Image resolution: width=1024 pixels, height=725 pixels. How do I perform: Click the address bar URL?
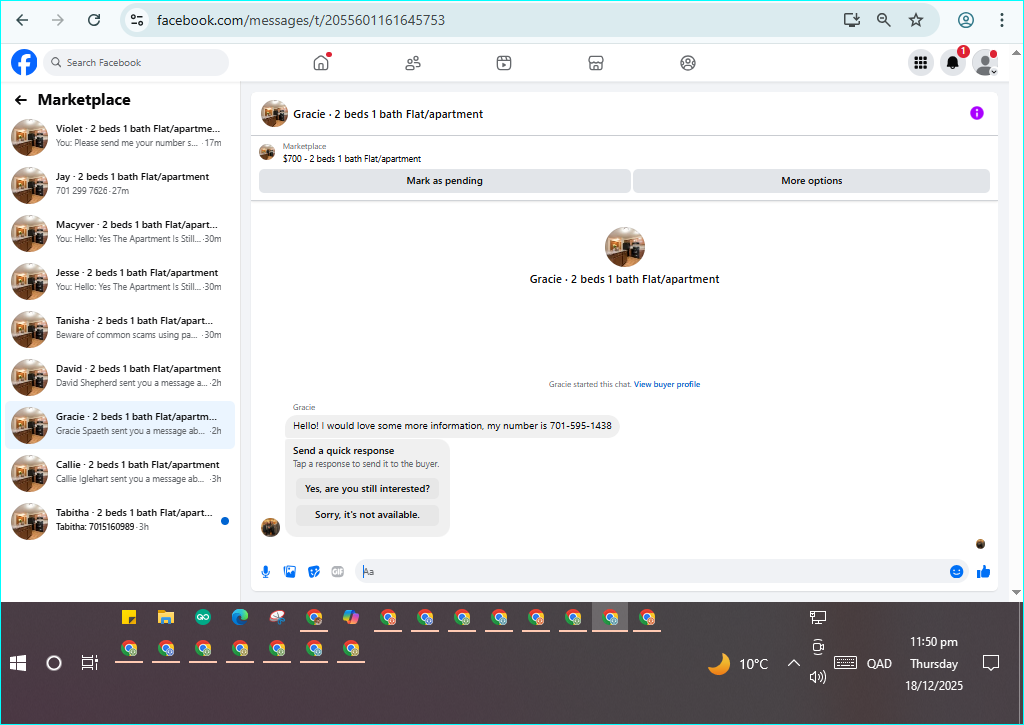301,20
